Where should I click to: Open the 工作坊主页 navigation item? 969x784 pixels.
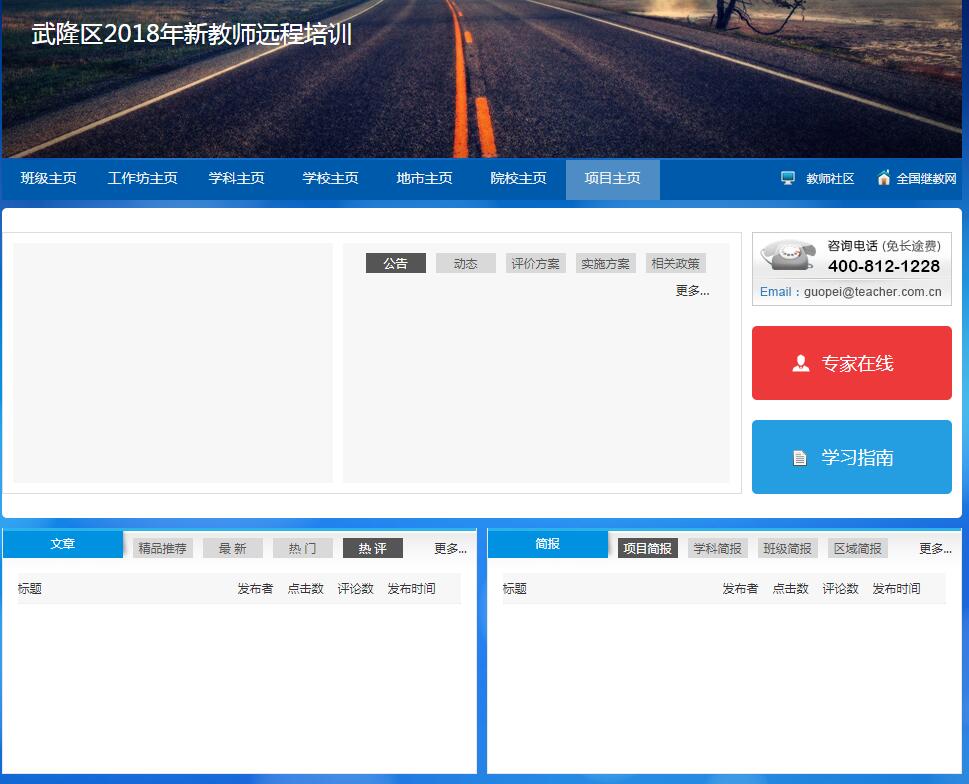[x=143, y=179]
